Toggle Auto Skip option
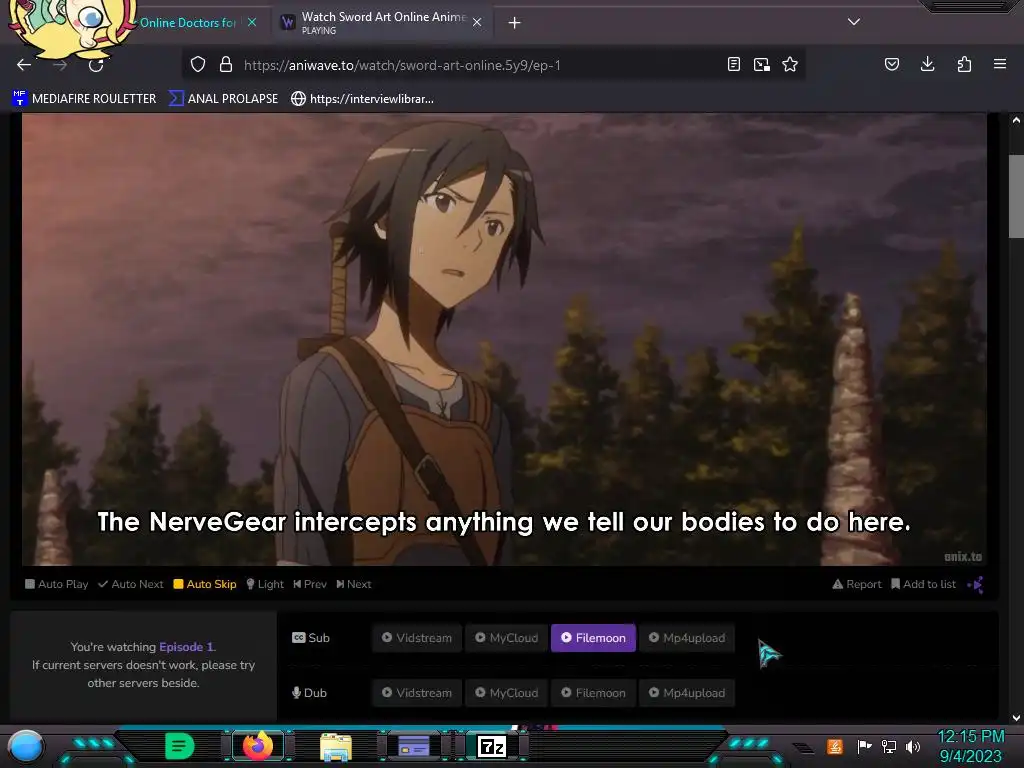The height and width of the screenshot is (768, 1024). coord(205,584)
